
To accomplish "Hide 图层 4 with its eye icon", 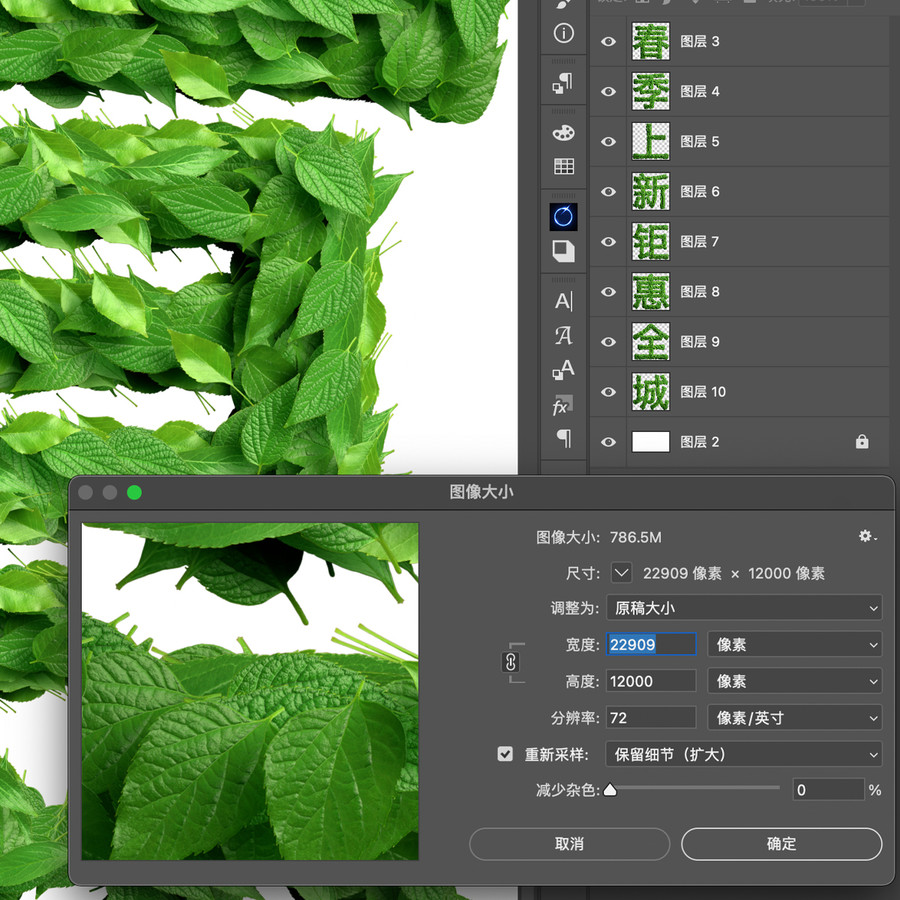I will point(608,91).
